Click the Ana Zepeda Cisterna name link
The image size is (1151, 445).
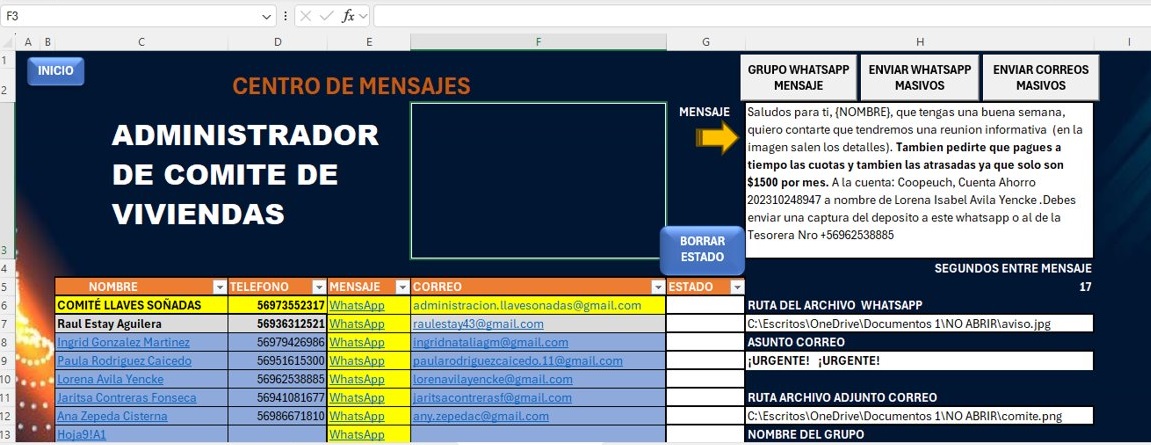pos(112,416)
